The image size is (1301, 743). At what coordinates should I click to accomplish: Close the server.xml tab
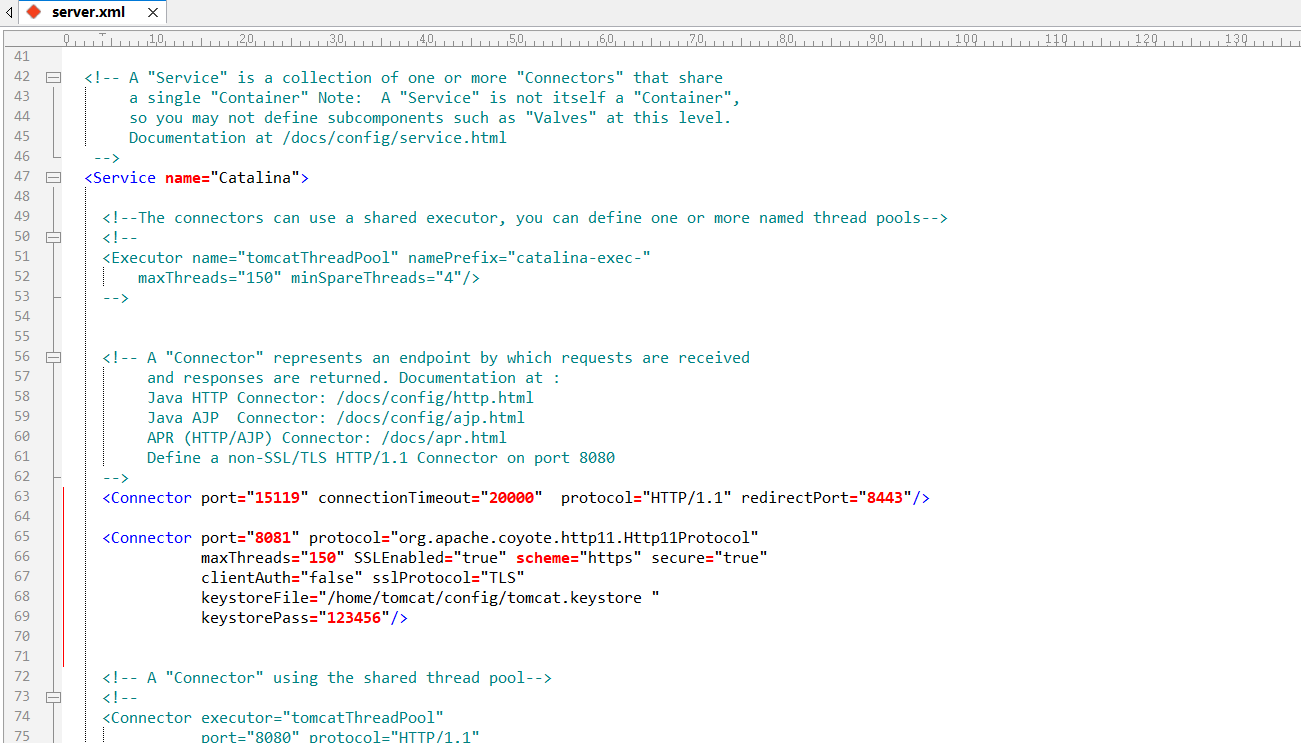pos(153,13)
